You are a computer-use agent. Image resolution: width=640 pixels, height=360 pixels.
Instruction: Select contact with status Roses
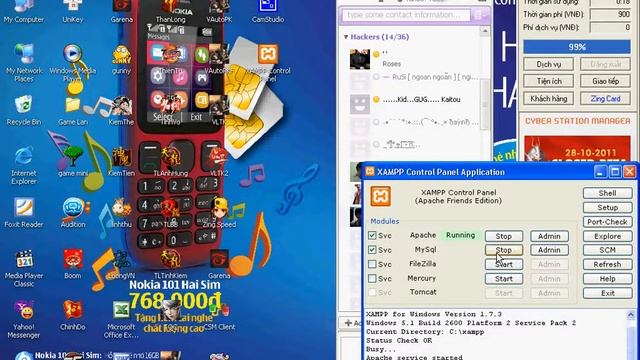[x=413, y=58]
